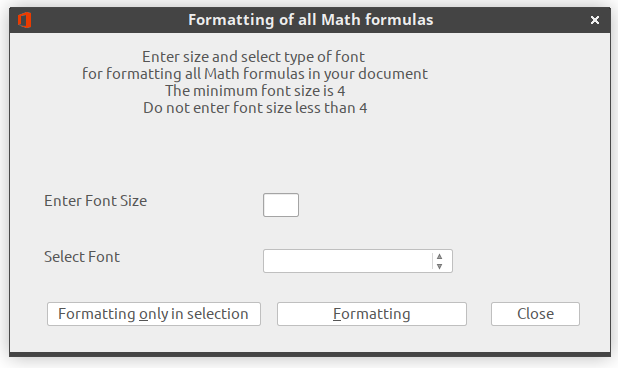Close the dialog with the X icon
The width and height of the screenshot is (618, 368).
point(595,20)
